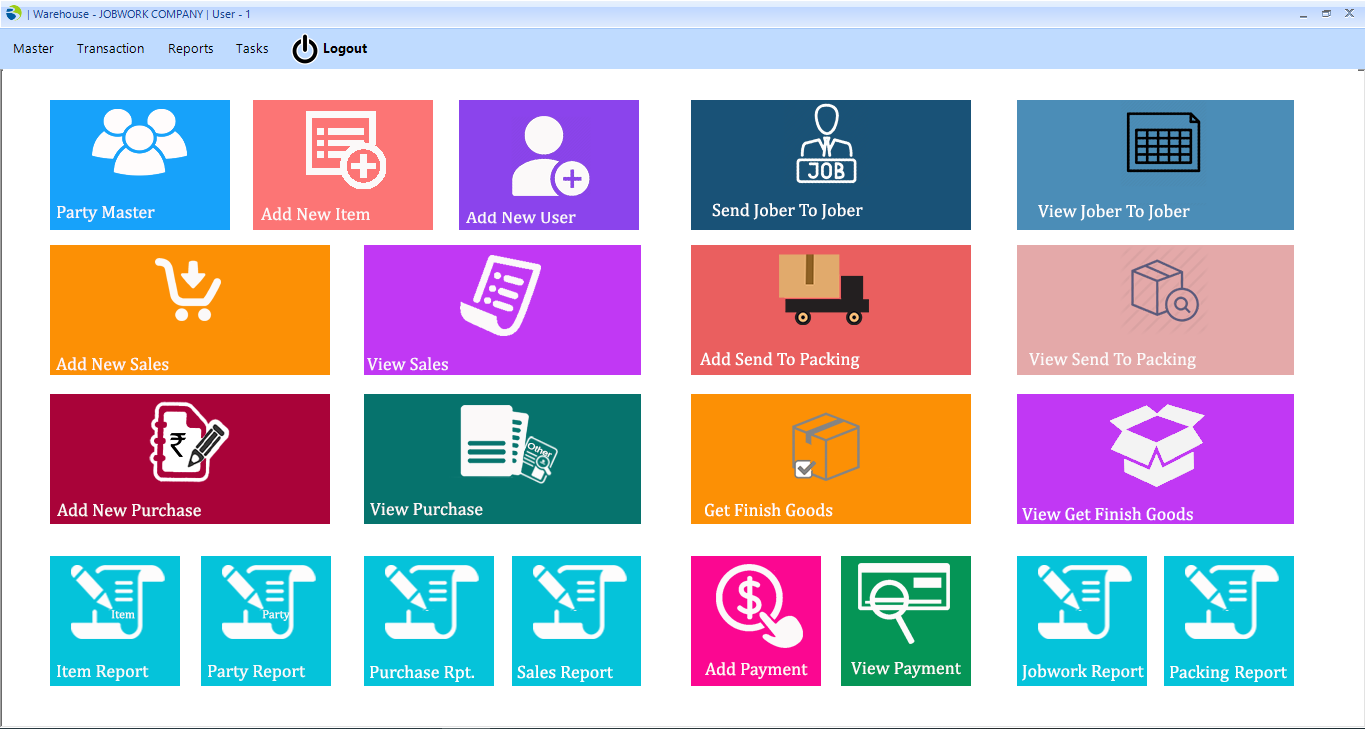
Task: Click Add Send To Packing truck icon
Action: pyautogui.click(x=823, y=289)
